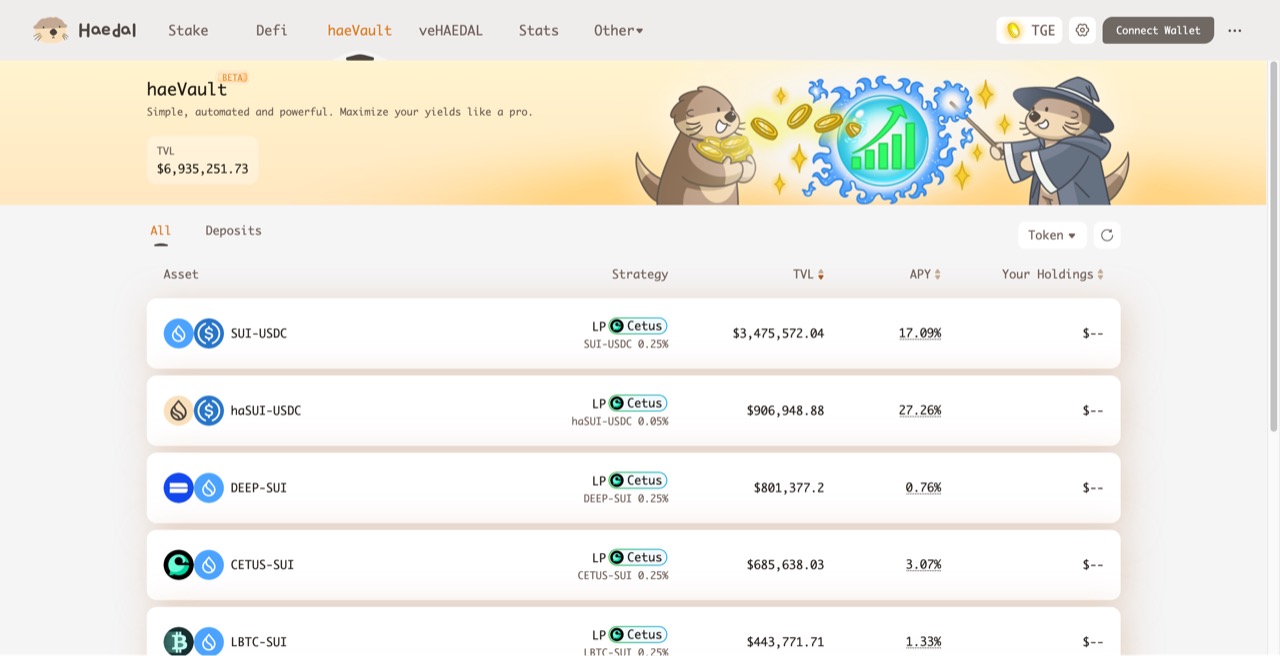This screenshot has width=1280, height=656.
Task: Click the $801,377.2 TVL value
Action: 789,487
